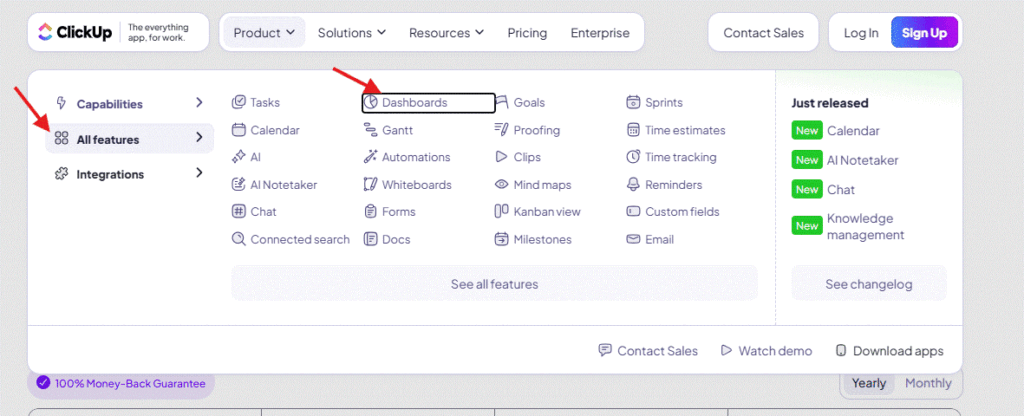Click the Calendar feature icon in the features list
The image size is (1024, 416).
tap(238, 130)
